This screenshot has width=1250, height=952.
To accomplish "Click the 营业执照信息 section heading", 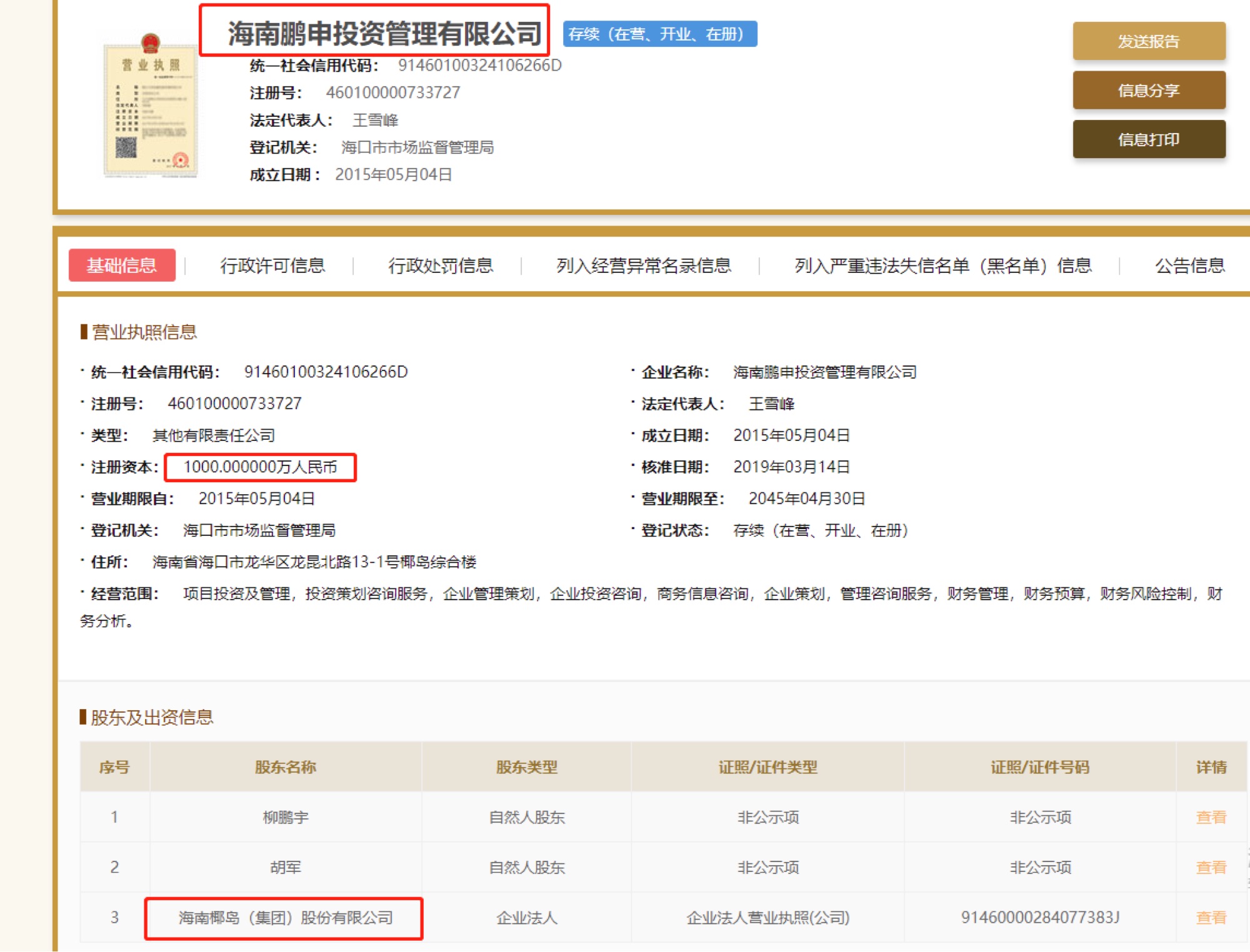I will pyautogui.click(x=144, y=332).
